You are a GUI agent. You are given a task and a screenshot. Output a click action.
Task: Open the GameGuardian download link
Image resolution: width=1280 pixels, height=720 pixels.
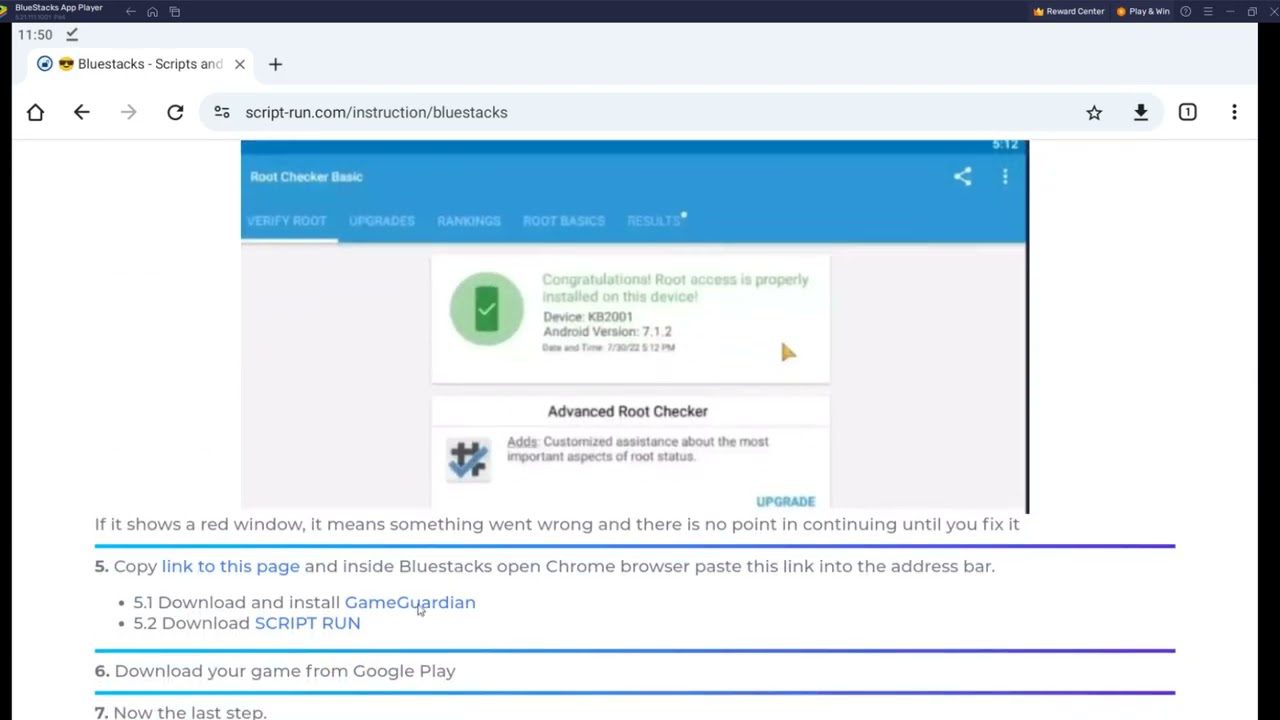[x=410, y=602]
